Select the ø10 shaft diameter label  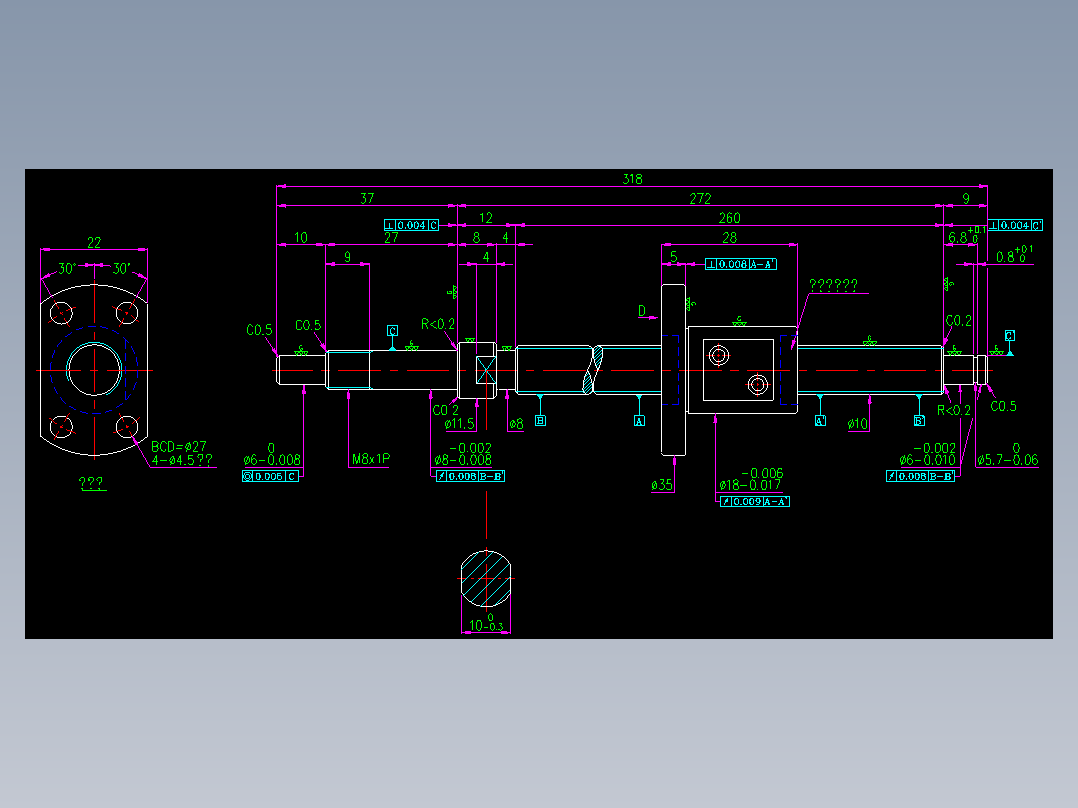[857, 424]
